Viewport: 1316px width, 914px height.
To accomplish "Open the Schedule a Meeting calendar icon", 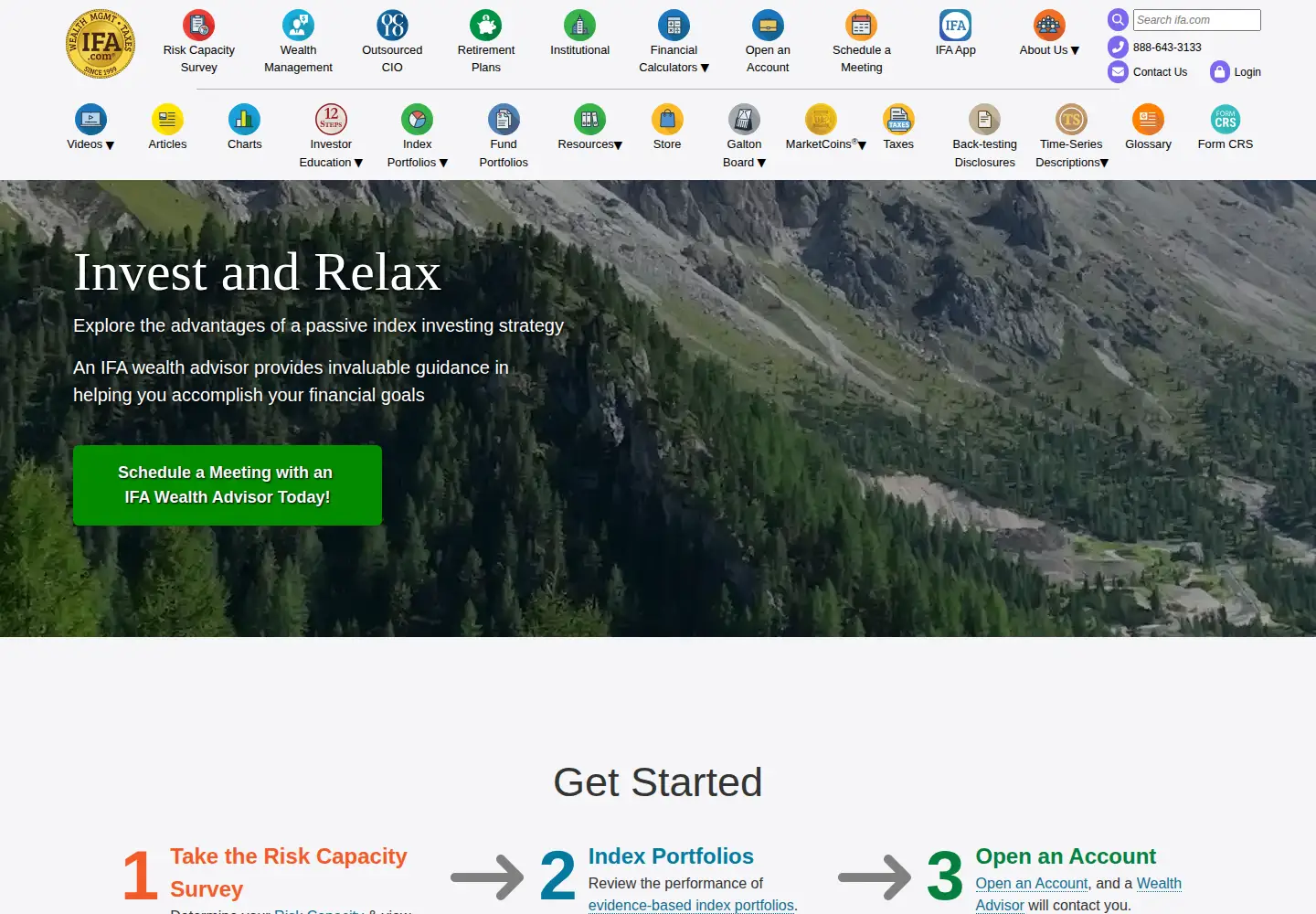I will pos(861,26).
